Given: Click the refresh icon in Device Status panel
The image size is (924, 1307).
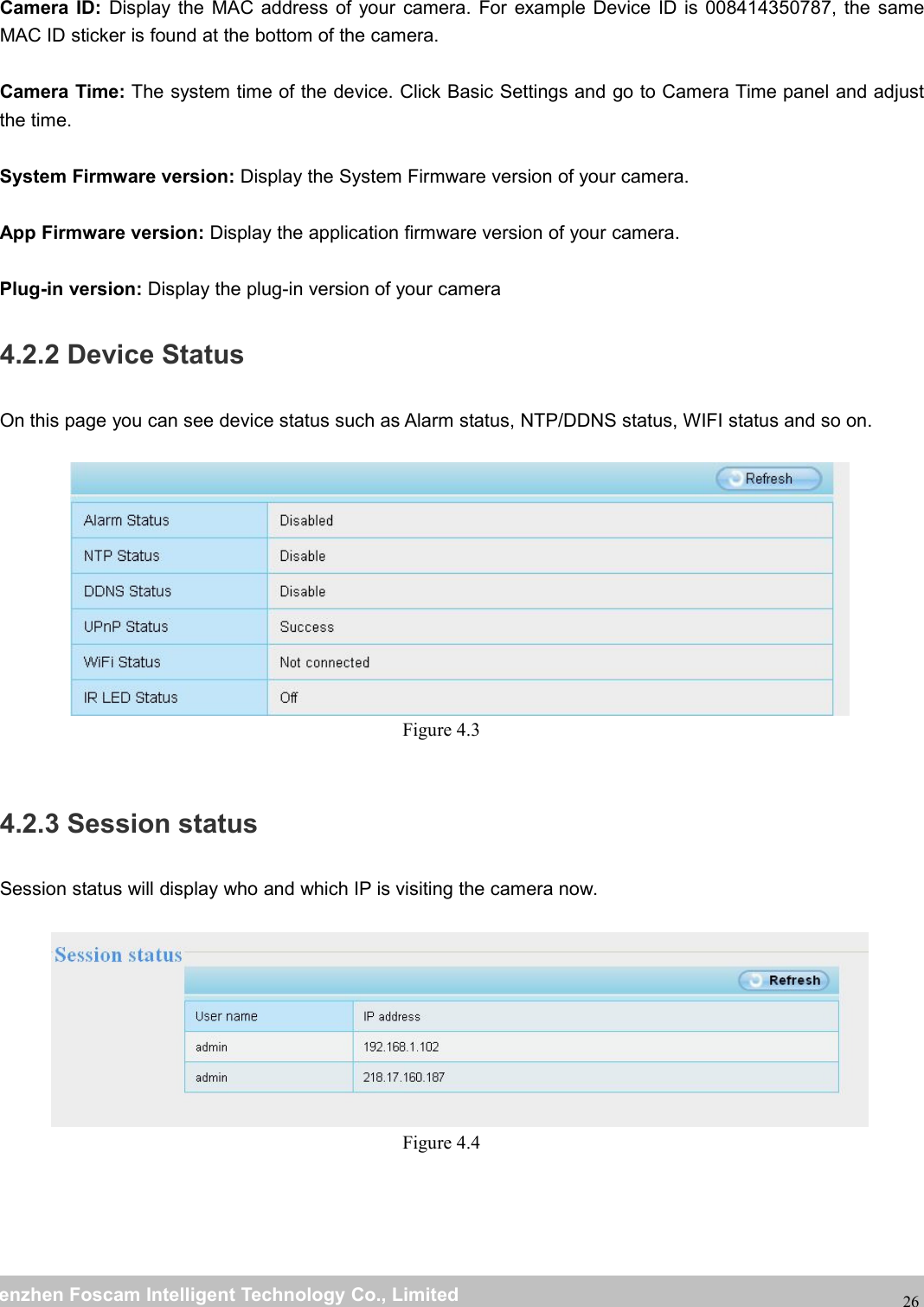Looking at the screenshot, I should pyautogui.click(x=735, y=479).
